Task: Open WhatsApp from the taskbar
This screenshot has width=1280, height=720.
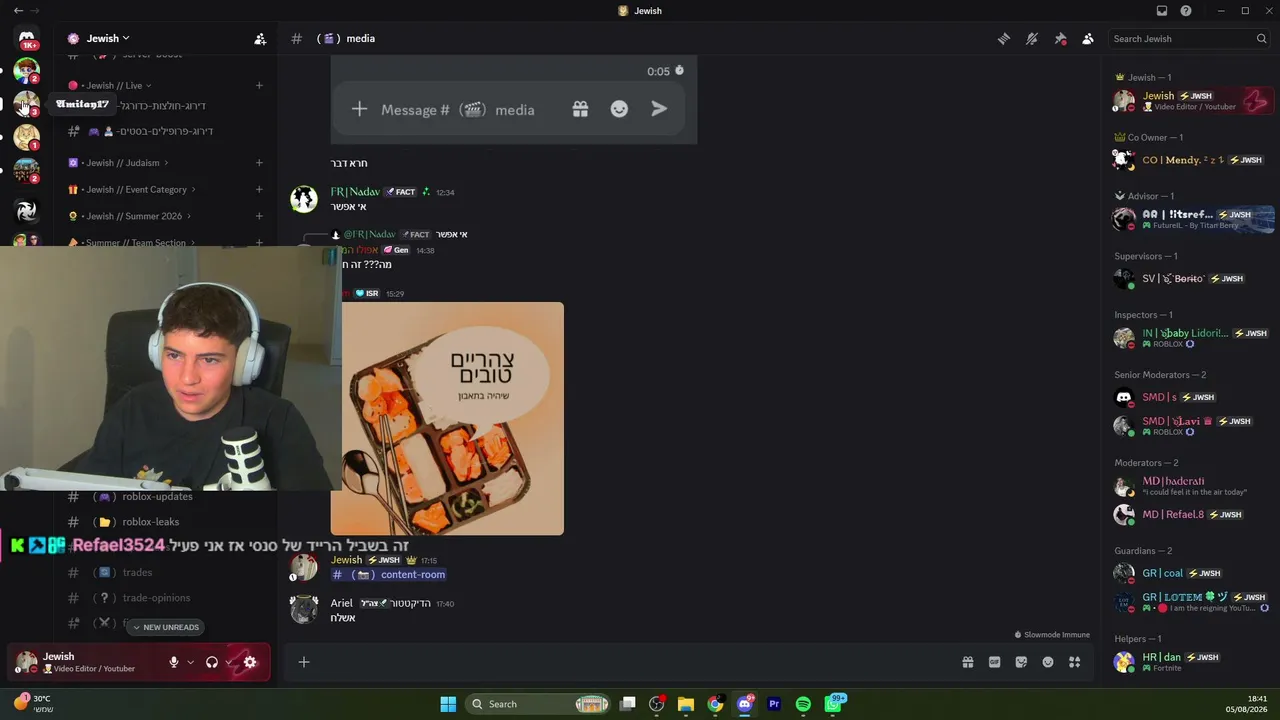Action: pos(833,704)
